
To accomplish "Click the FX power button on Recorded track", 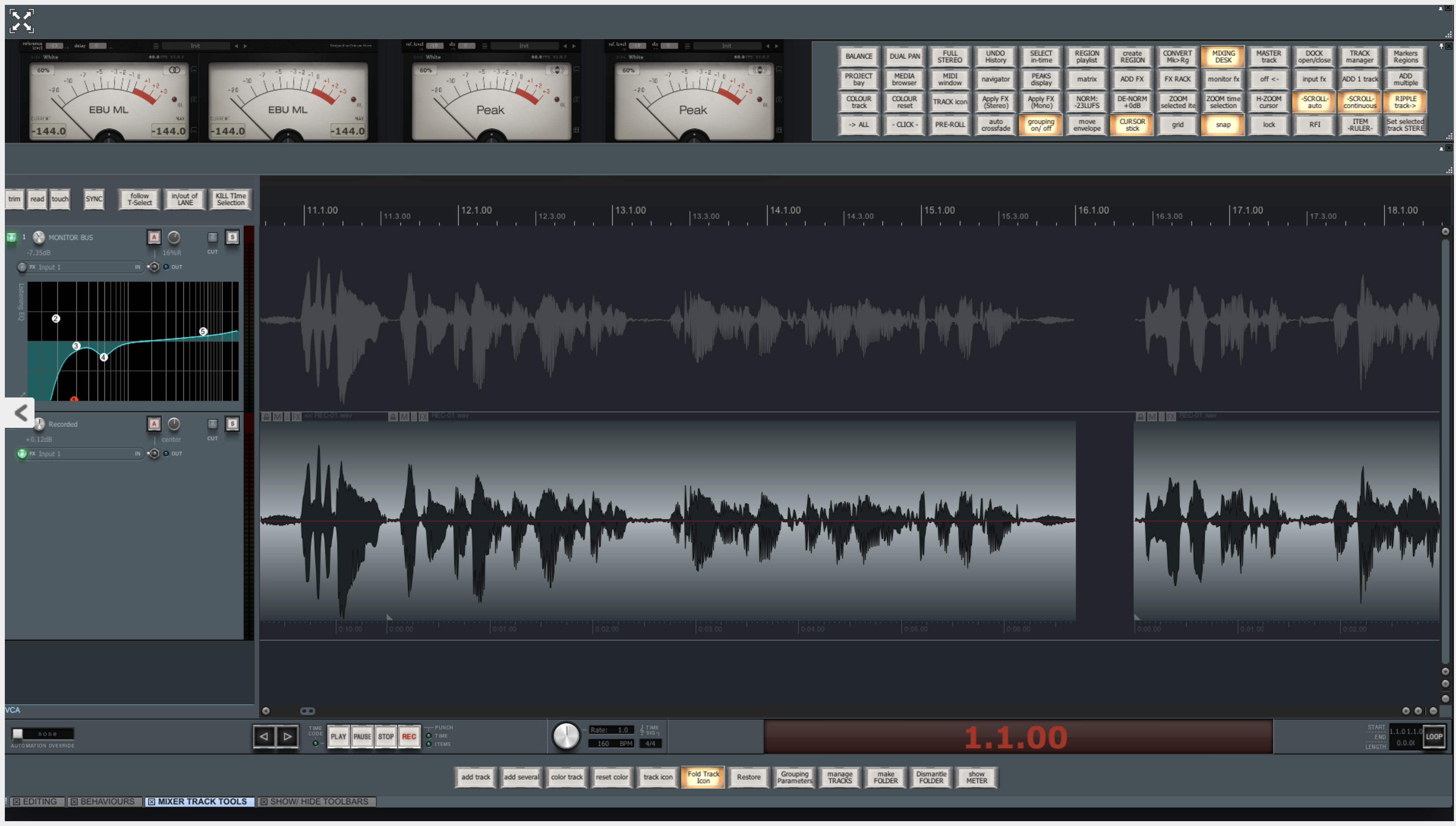I will [22, 454].
